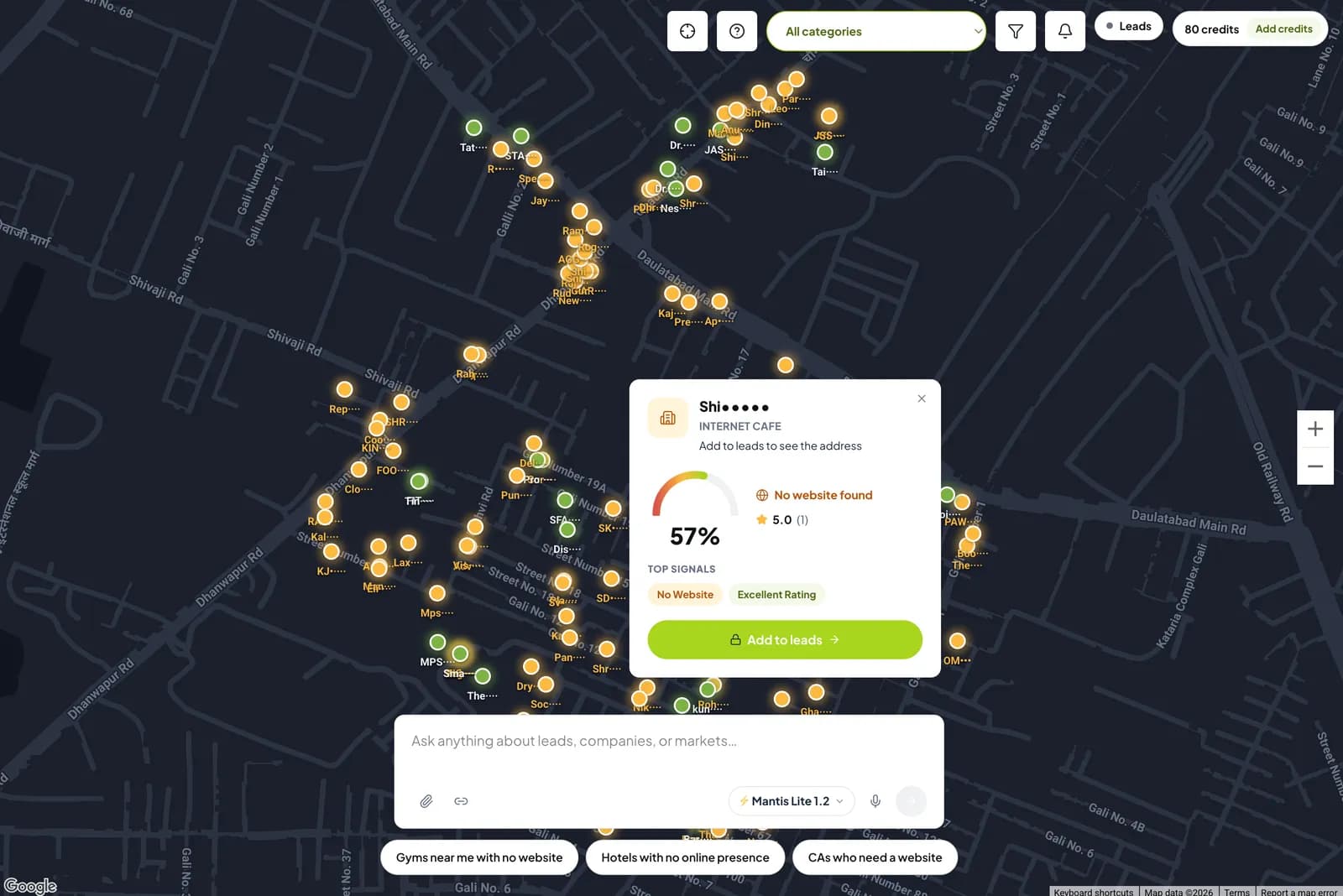Click the 57% score gauge
Image resolution: width=1343 pixels, height=896 pixels.
[695, 509]
